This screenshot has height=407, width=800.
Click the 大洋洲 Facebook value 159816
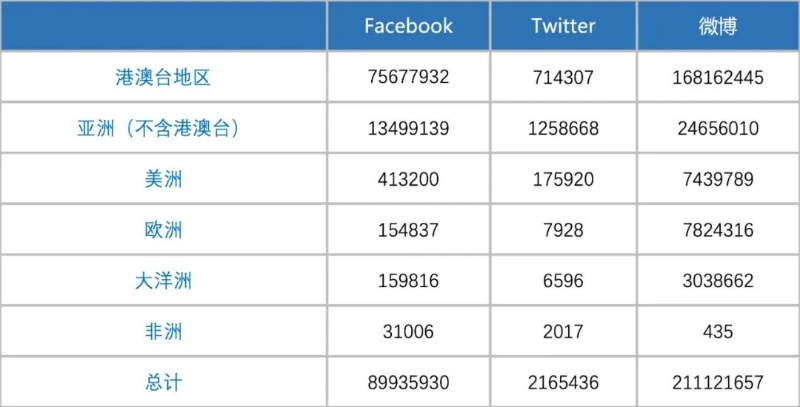click(x=407, y=281)
